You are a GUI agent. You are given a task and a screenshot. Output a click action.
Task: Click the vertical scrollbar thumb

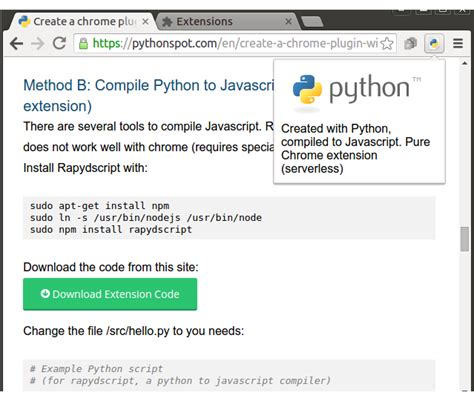pos(465,239)
